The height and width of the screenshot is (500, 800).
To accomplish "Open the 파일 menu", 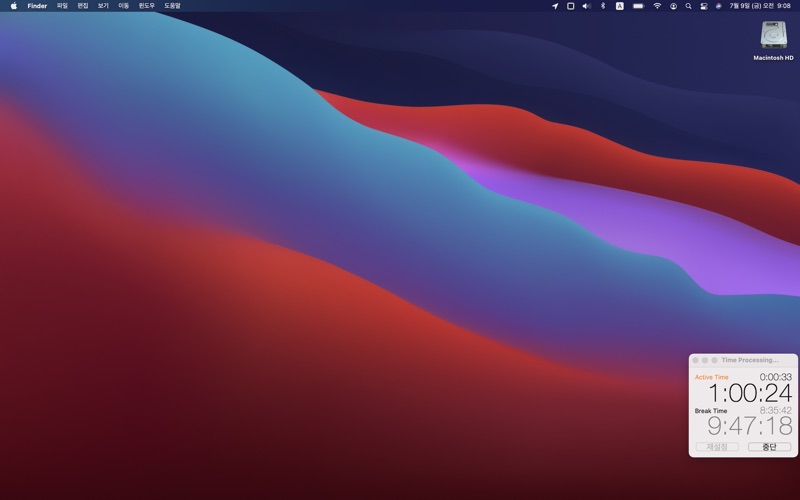I will pos(62,6).
